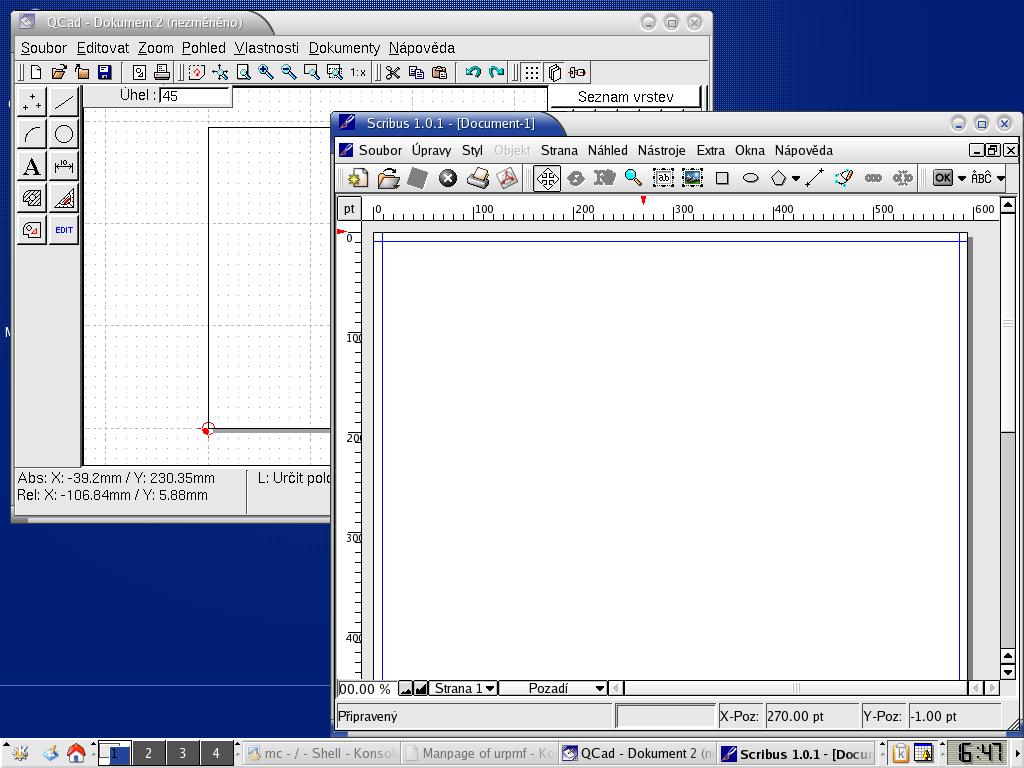Click QCad zoom in magnifier icon

pos(266,72)
